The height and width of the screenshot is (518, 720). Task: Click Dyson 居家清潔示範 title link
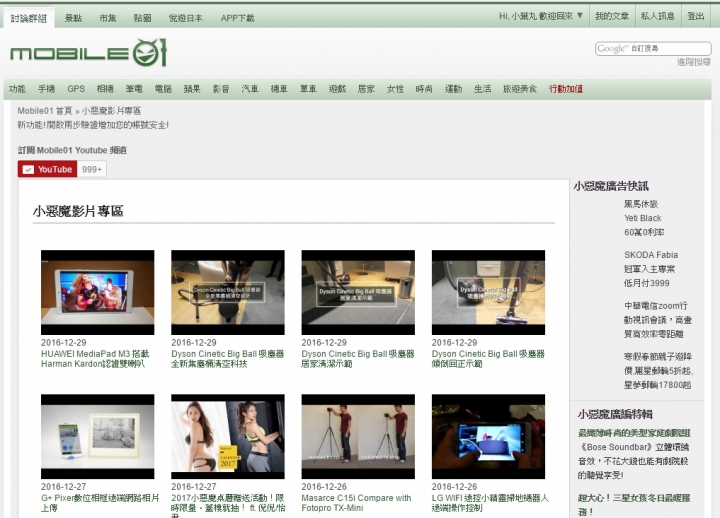coord(358,359)
